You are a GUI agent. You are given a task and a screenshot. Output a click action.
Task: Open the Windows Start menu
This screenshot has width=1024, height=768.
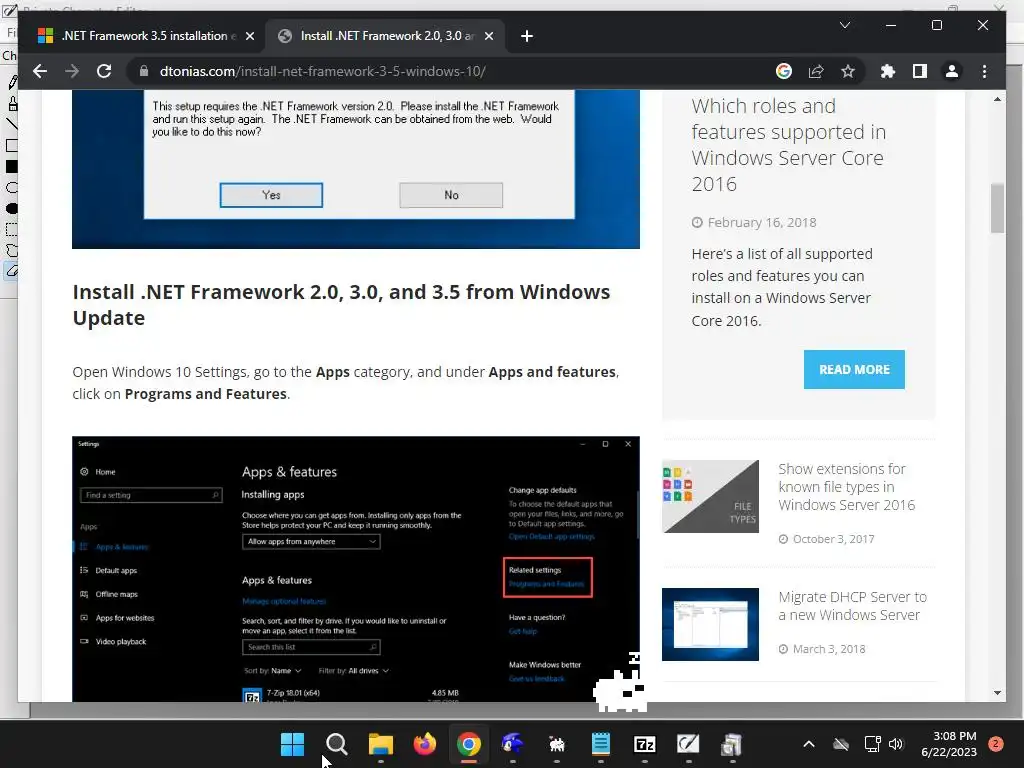click(292, 744)
